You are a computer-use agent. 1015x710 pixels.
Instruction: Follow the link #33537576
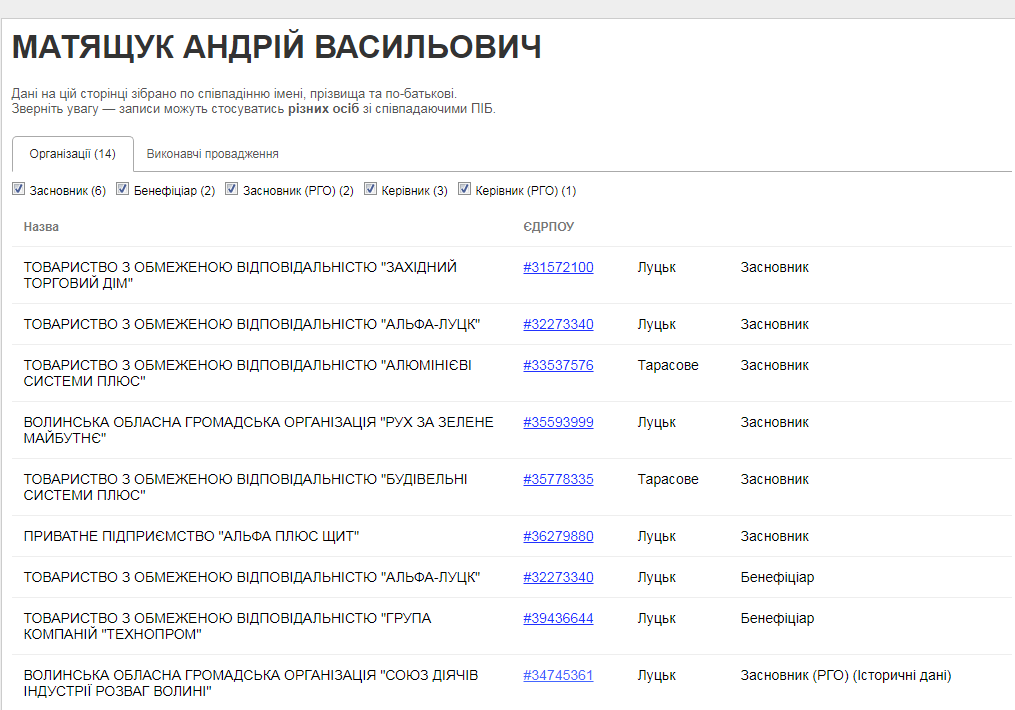558,365
